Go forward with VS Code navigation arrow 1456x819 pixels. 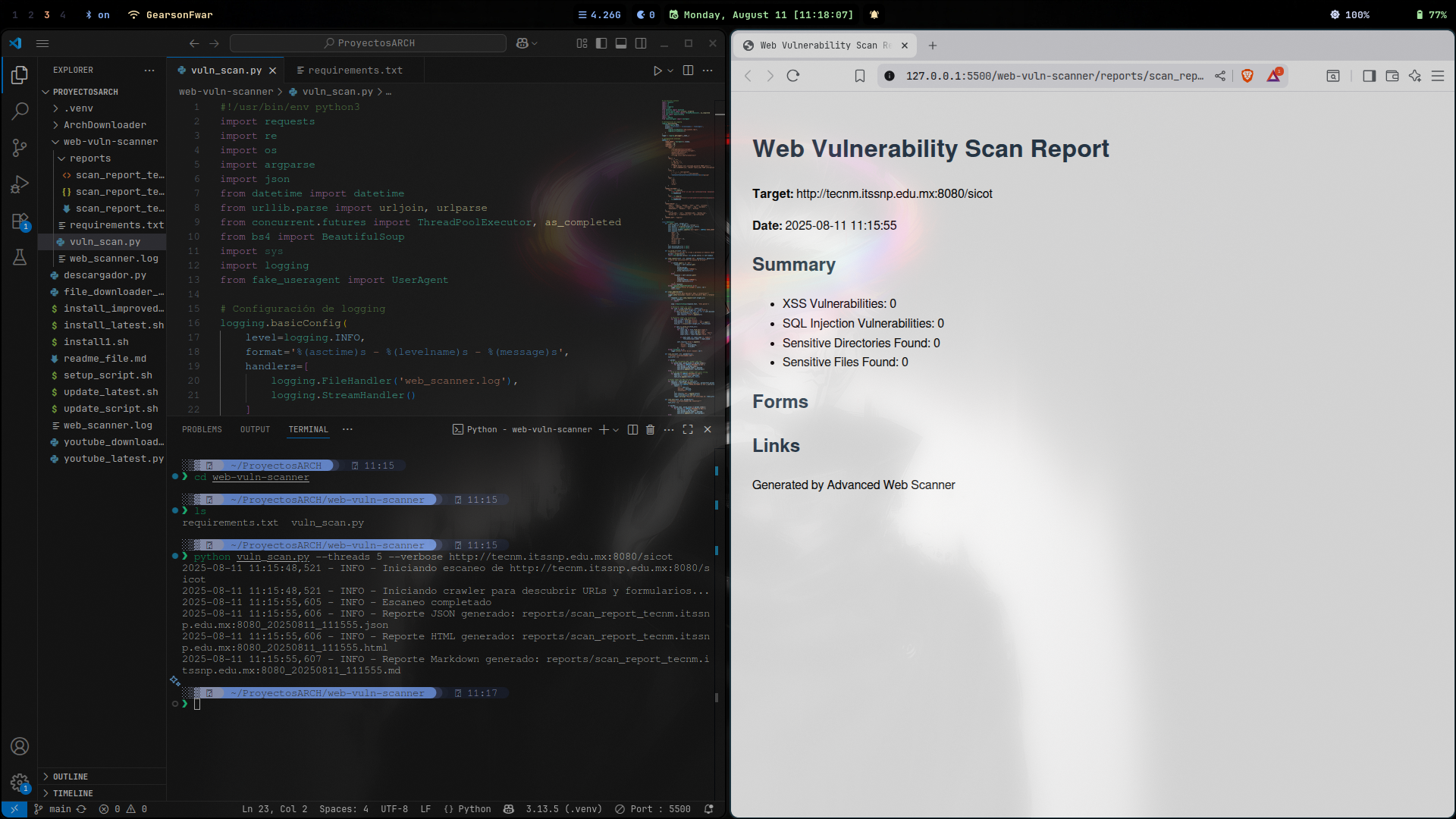pyautogui.click(x=214, y=43)
